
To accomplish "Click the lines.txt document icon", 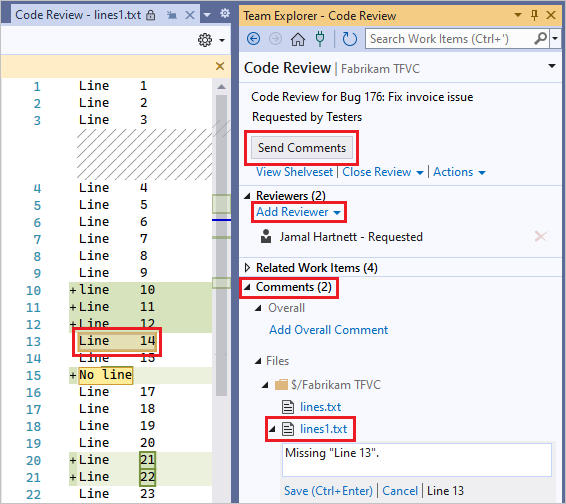I will tap(288, 407).
